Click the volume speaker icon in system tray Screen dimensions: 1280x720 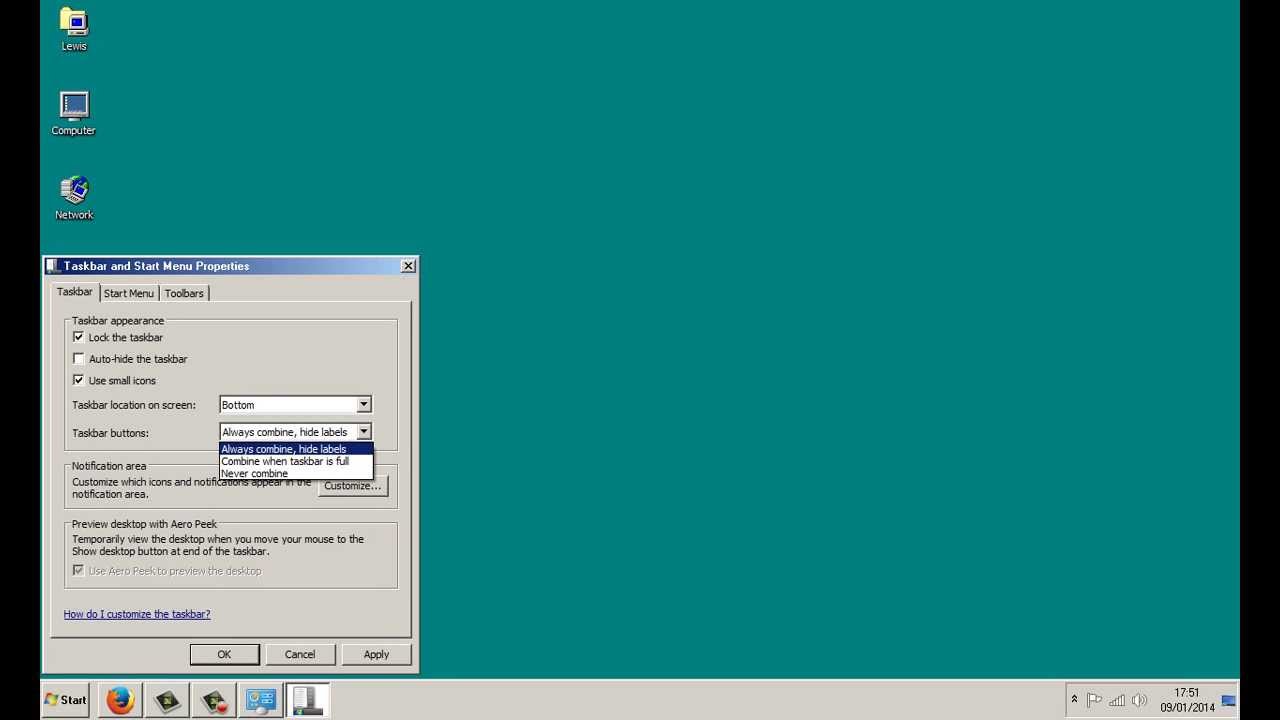[x=1140, y=700]
